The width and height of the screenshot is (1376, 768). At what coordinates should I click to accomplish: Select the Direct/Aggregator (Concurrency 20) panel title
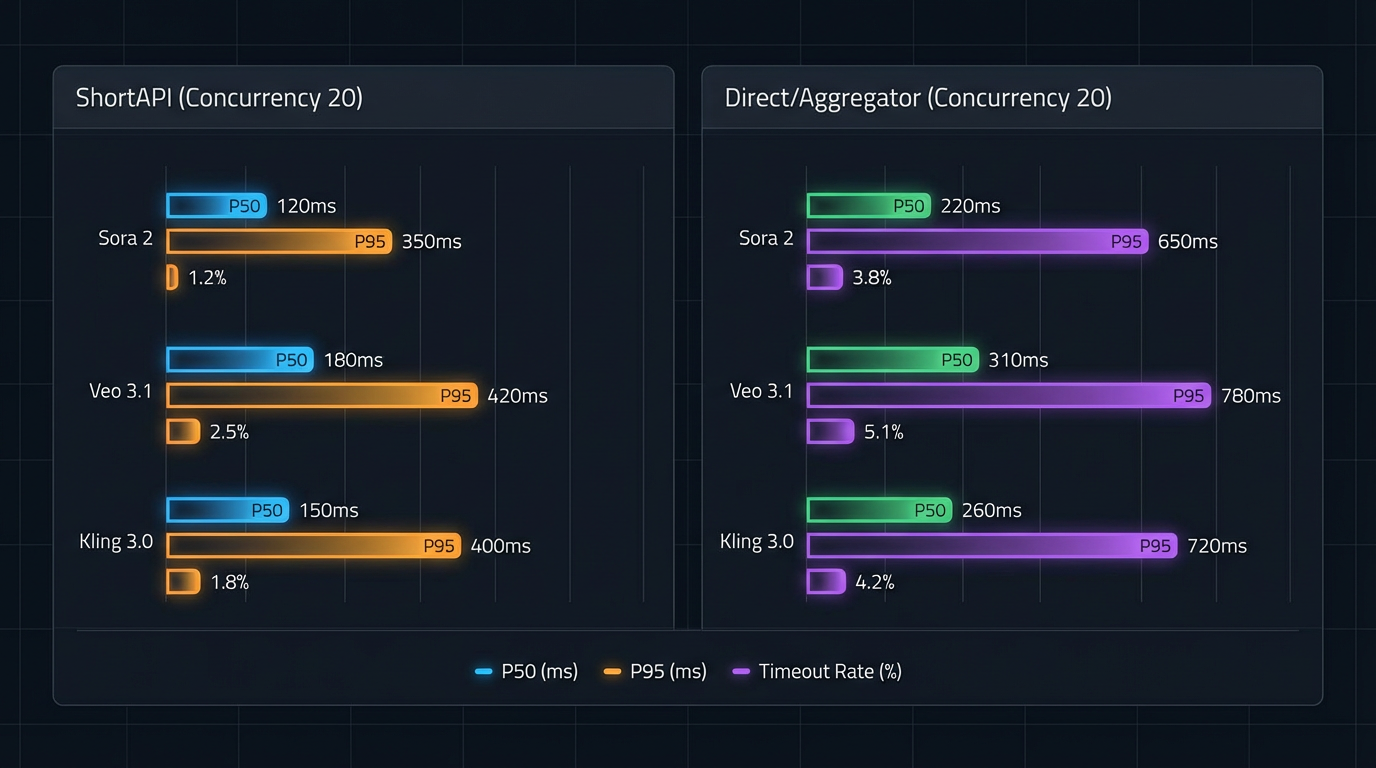point(918,98)
